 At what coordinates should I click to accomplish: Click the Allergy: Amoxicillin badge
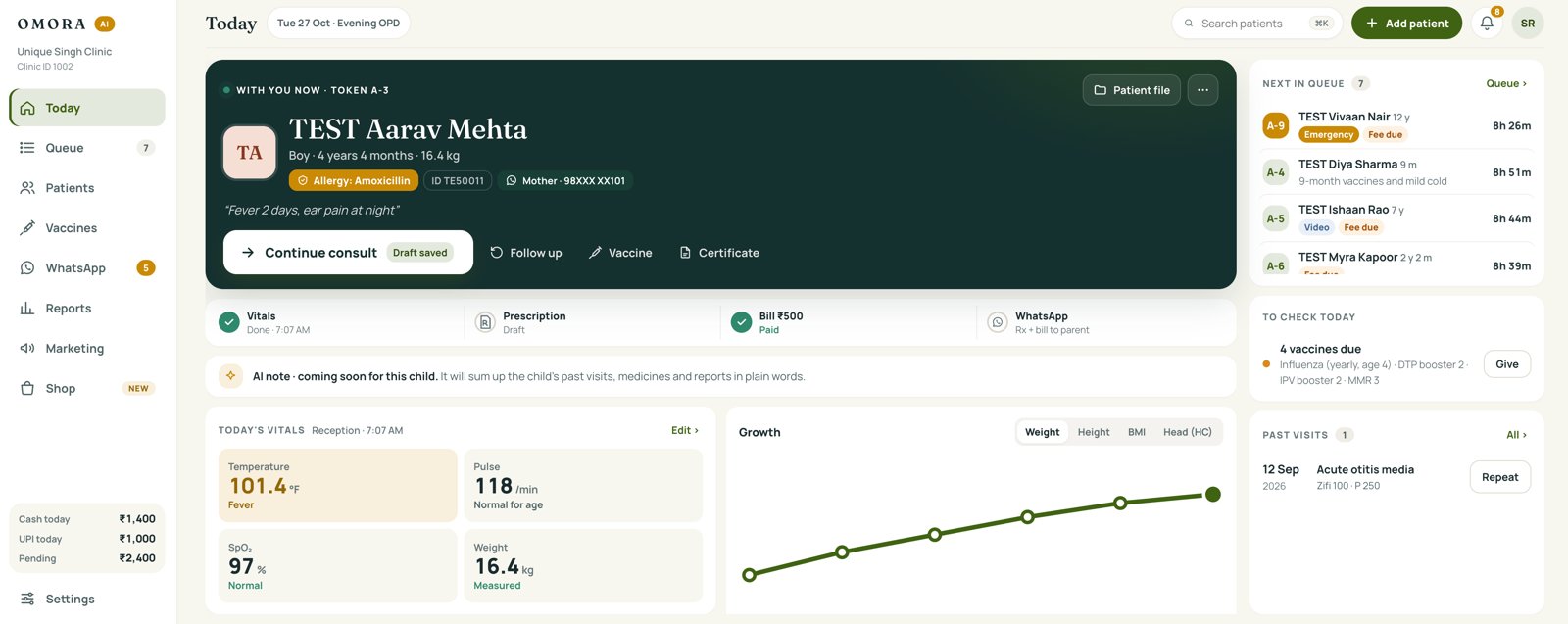coord(354,181)
